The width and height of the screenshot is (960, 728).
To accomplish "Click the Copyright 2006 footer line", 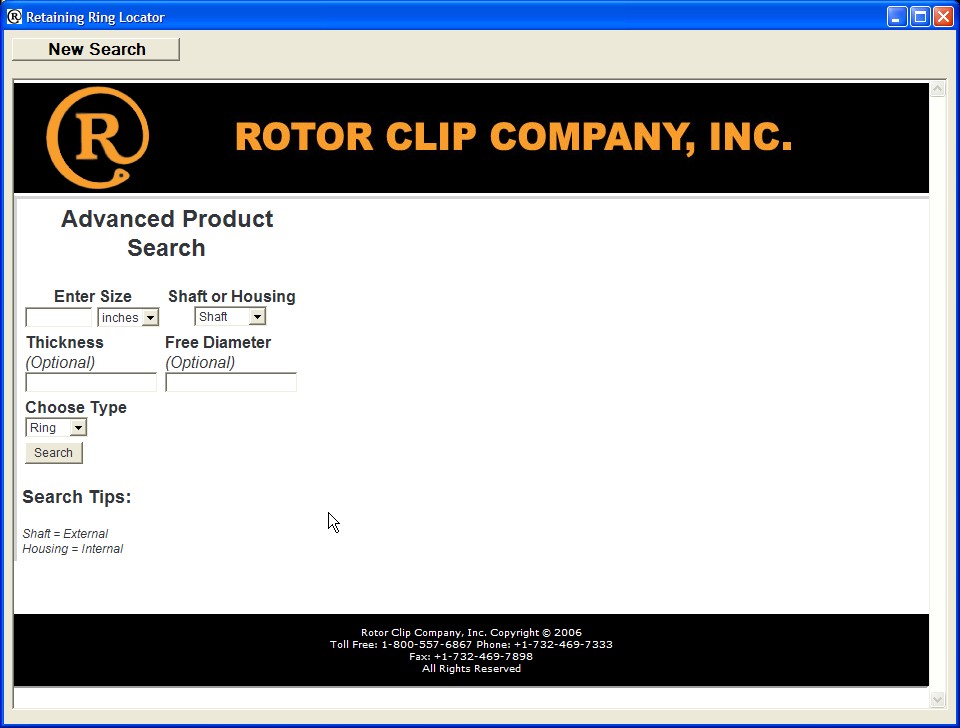I will pos(471,632).
